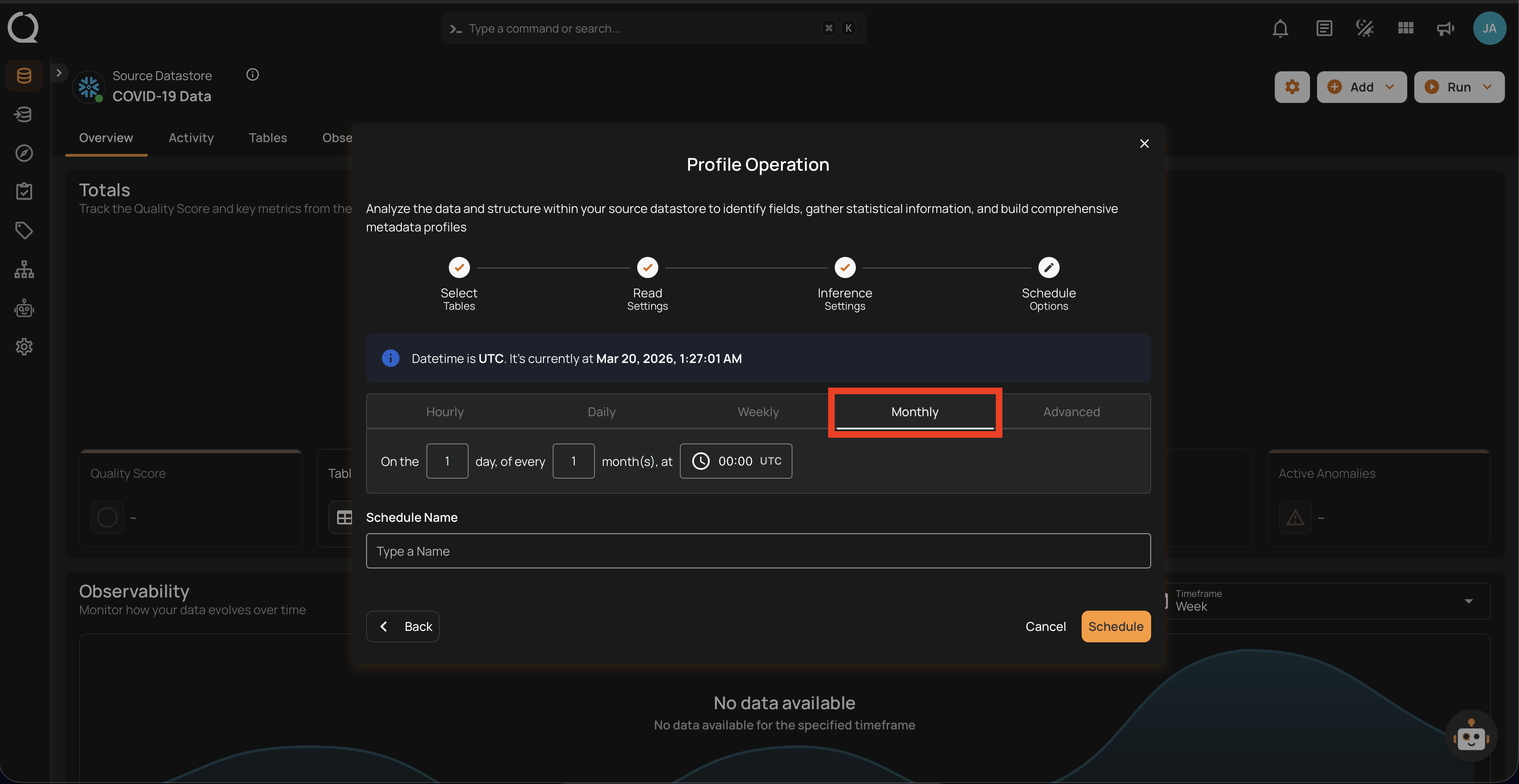Screen dimensions: 1519x784
Task: Open the robot agent icon in sidebar
Action: point(24,308)
